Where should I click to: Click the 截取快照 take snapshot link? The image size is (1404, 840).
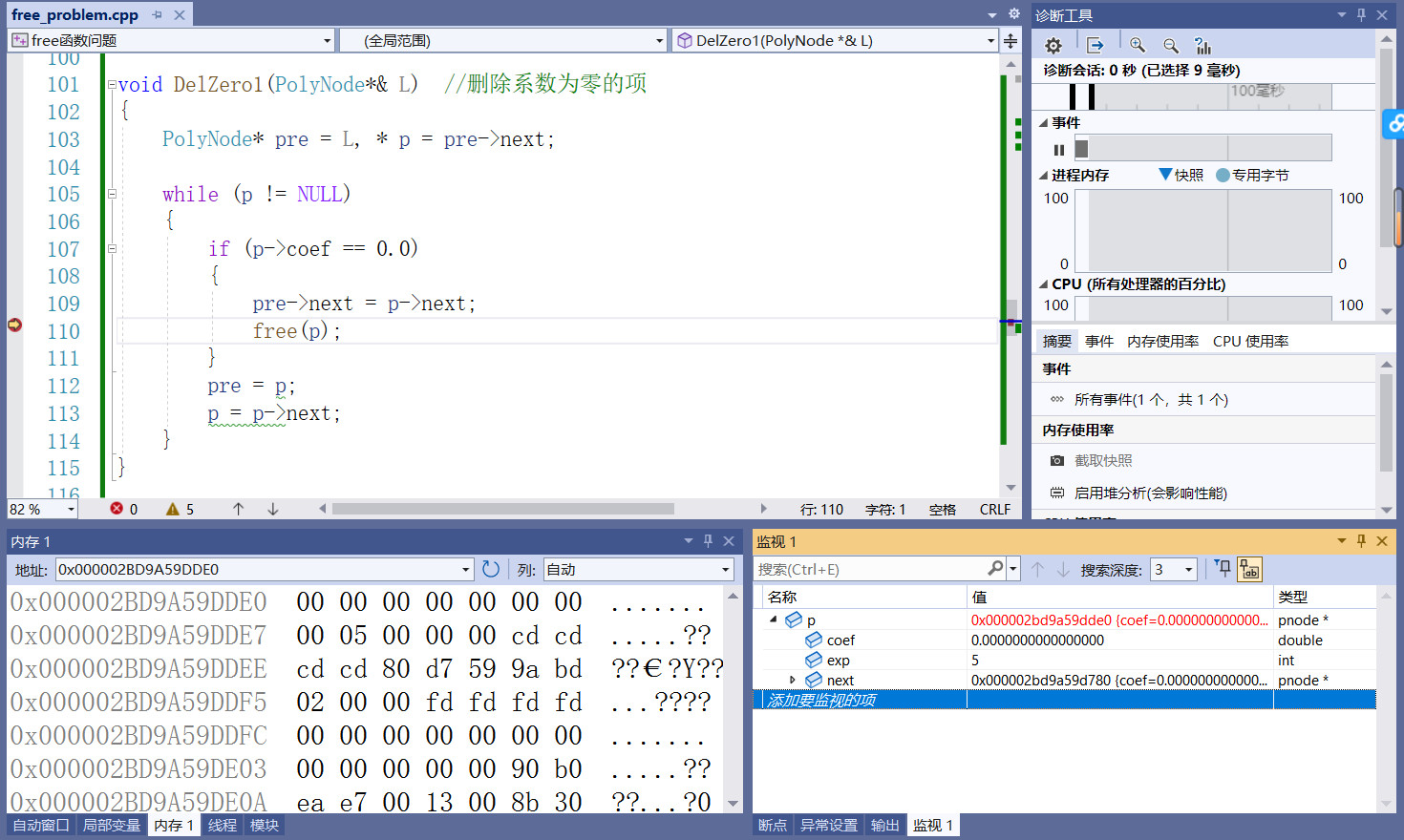(x=1103, y=460)
